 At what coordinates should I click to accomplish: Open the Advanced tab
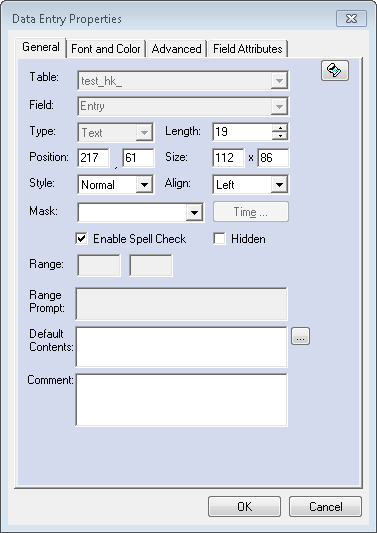176,49
